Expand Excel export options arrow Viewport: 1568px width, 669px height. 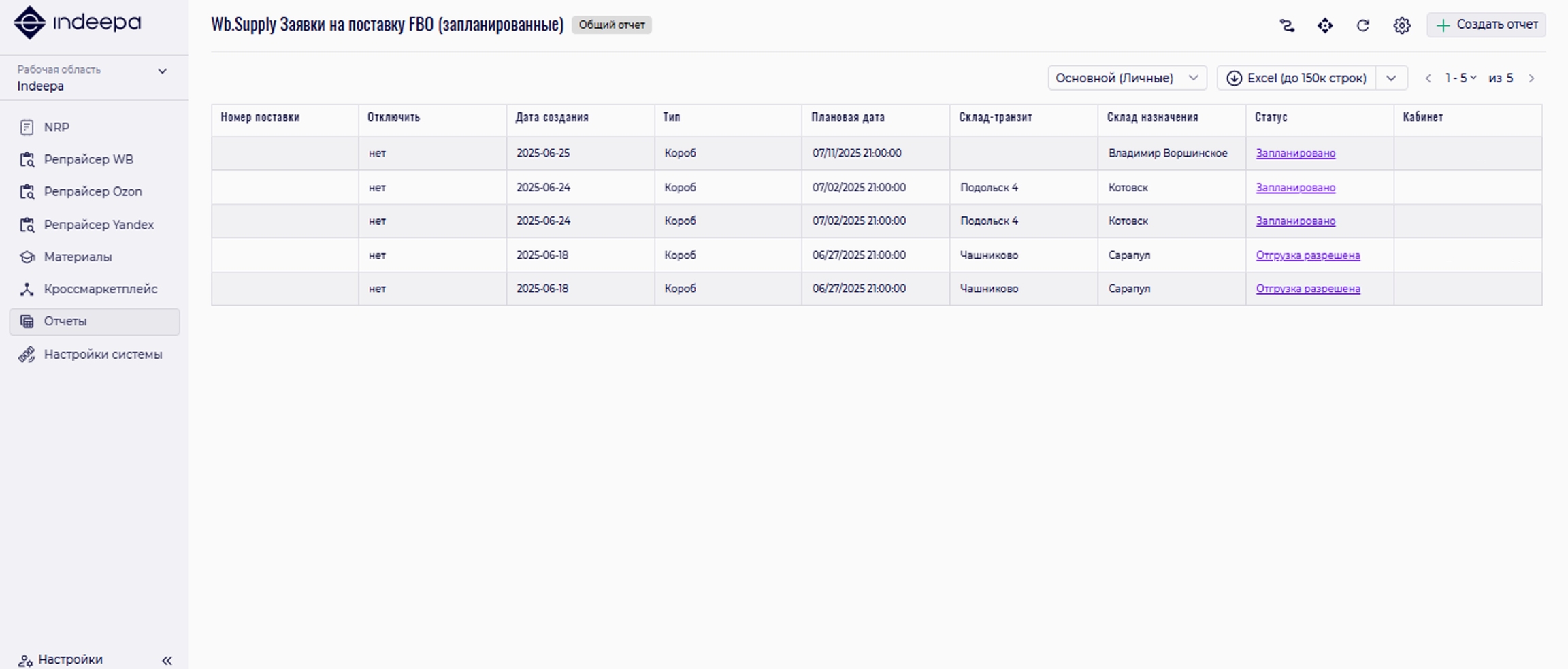(1391, 78)
